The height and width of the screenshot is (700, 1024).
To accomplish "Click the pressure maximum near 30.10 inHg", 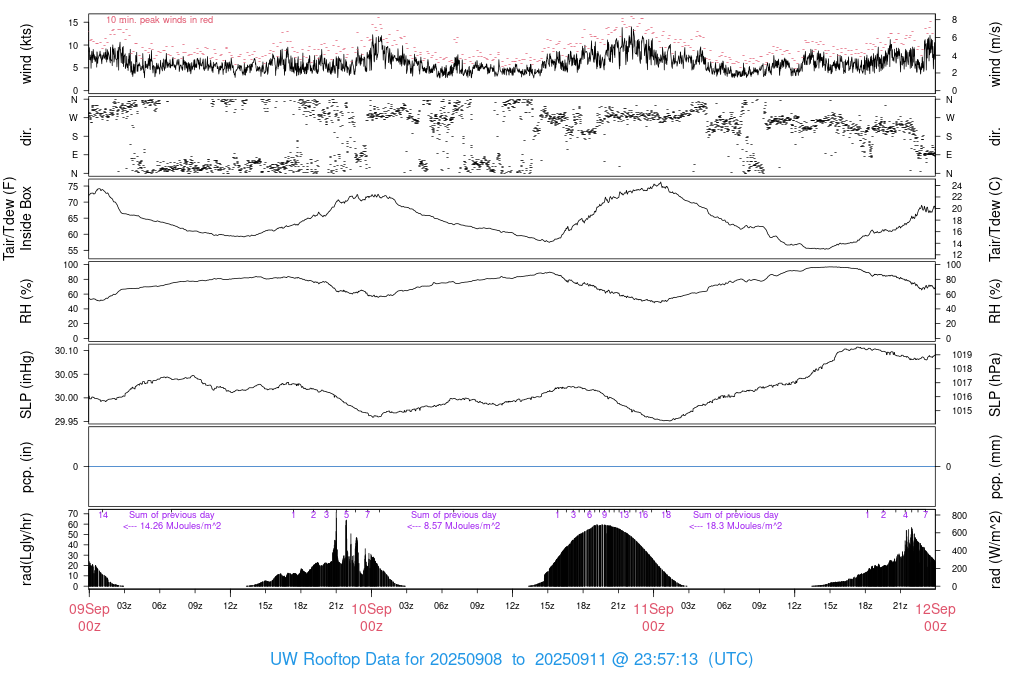I will pyautogui.click(x=859, y=348).
